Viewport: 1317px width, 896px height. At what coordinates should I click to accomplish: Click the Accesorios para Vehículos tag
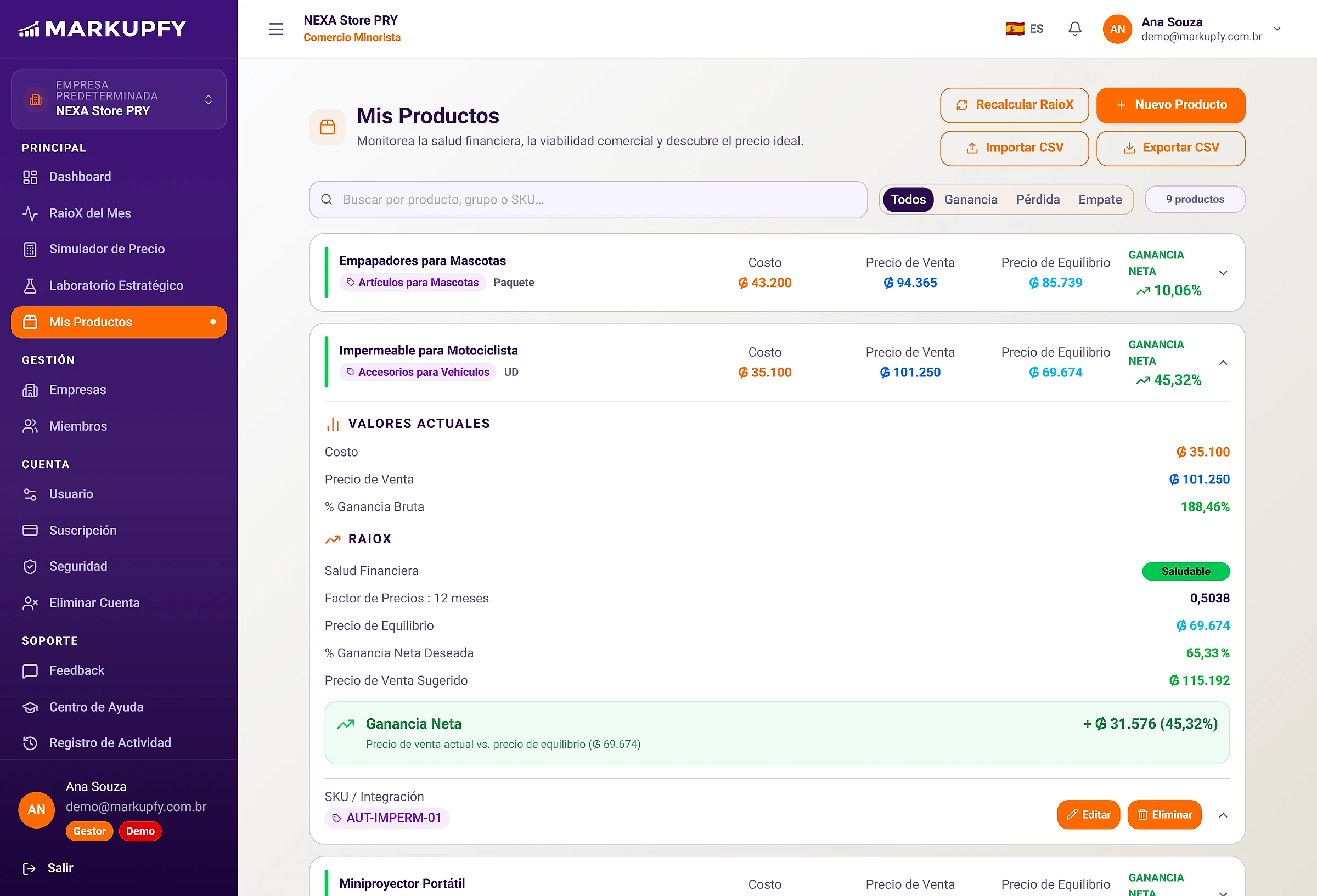coord(418,372)
